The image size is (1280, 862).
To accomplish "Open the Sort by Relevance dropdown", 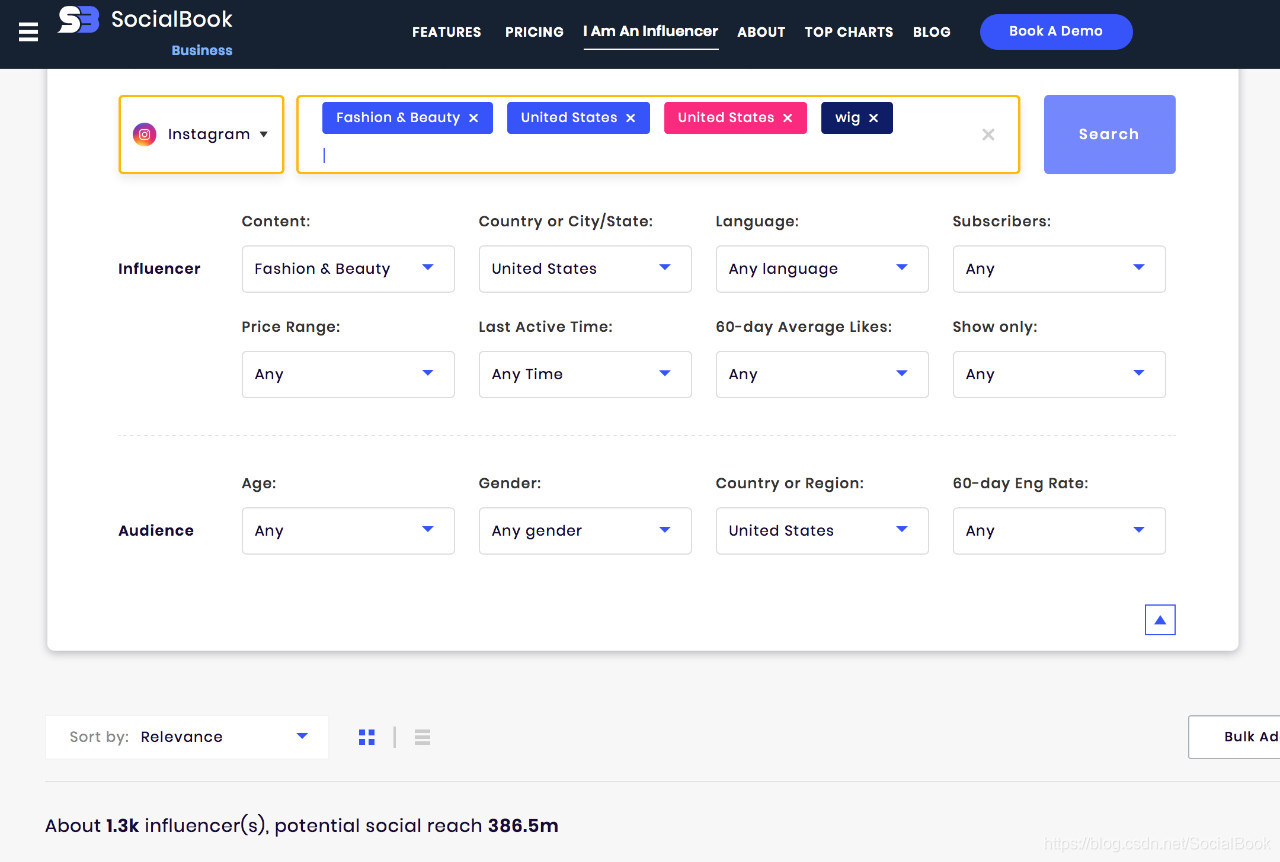I will point(187,737).
